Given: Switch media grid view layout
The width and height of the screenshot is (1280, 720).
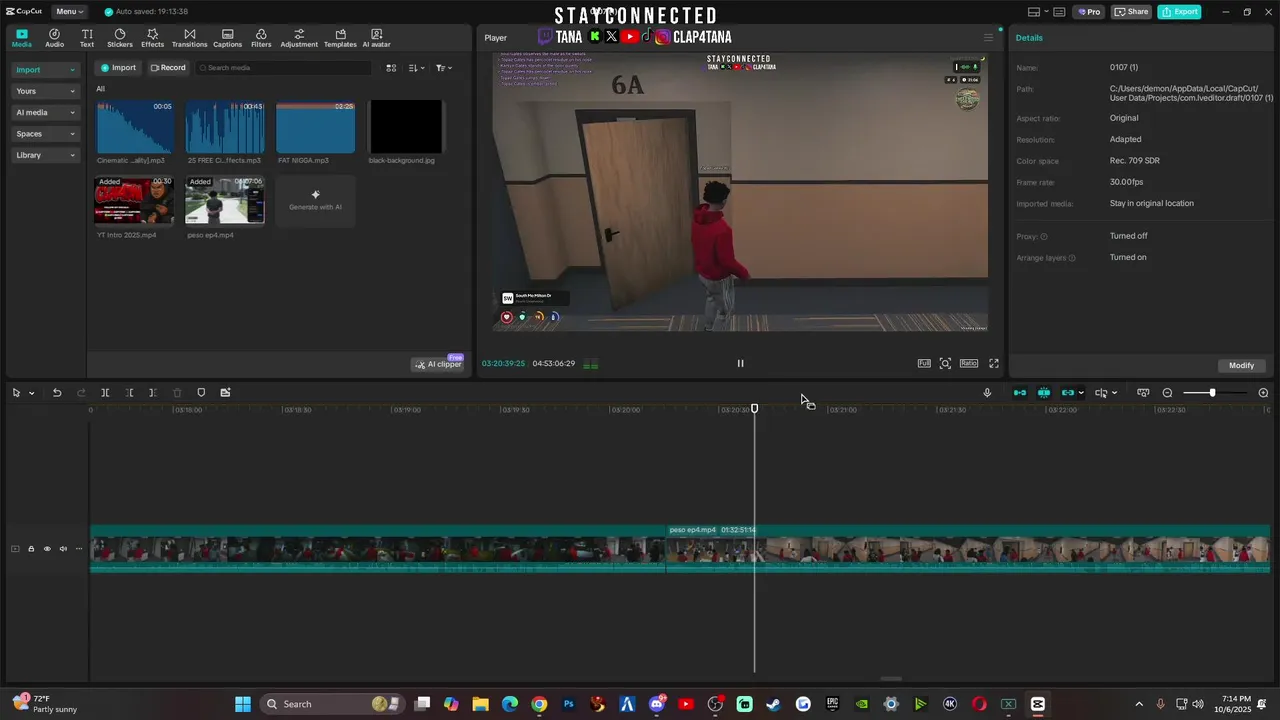Looking at the screenshot, I should 391,68.
